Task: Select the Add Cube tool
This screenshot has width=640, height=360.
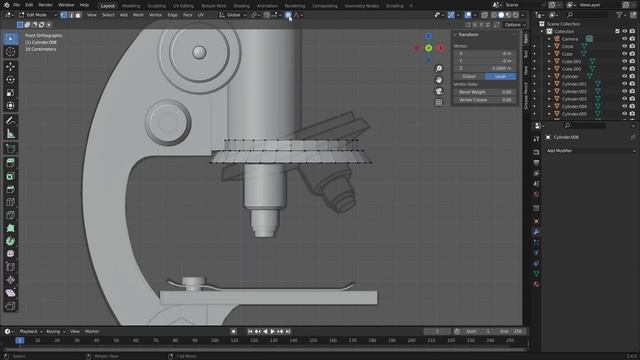Action: (x=11, y=148)
